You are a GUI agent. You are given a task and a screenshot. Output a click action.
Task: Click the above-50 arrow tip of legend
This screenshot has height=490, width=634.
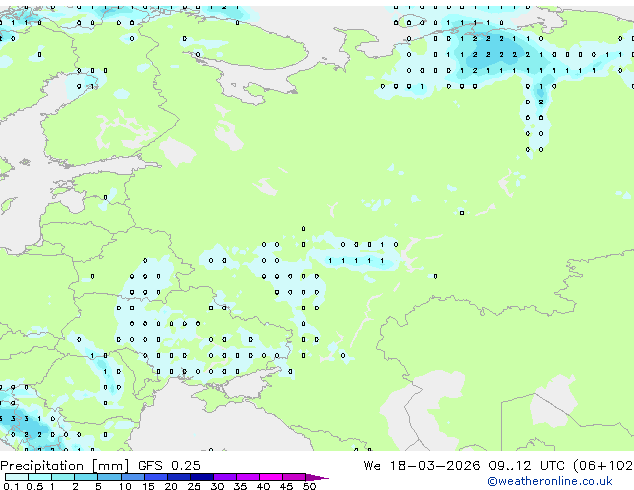coord(317,477)
